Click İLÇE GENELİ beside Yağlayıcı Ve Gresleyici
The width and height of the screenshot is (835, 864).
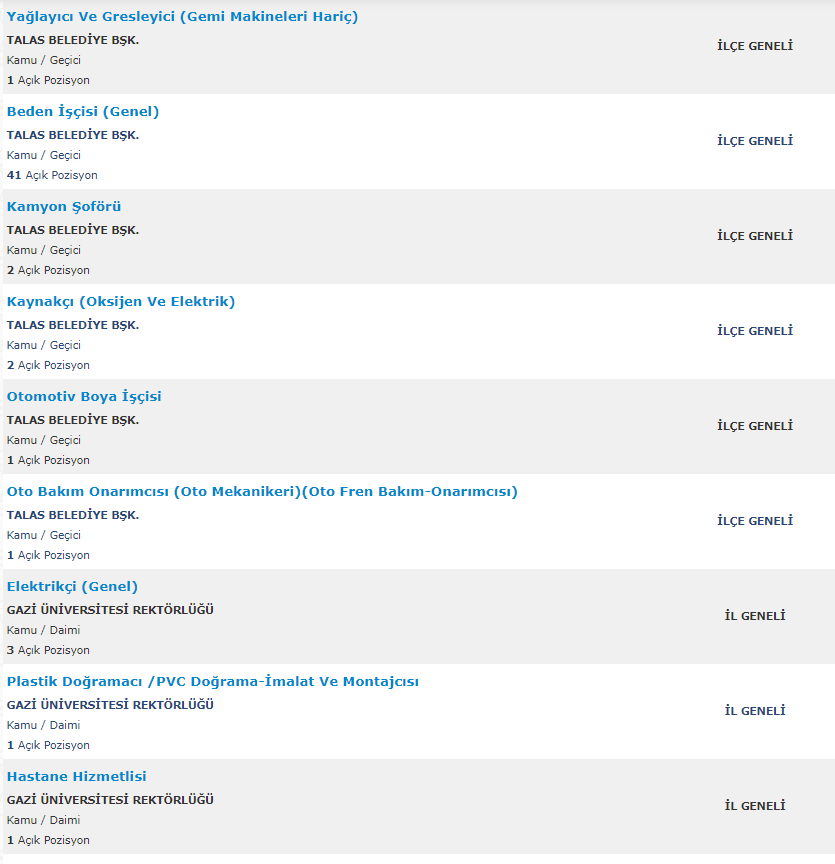[x=755, y=46]
